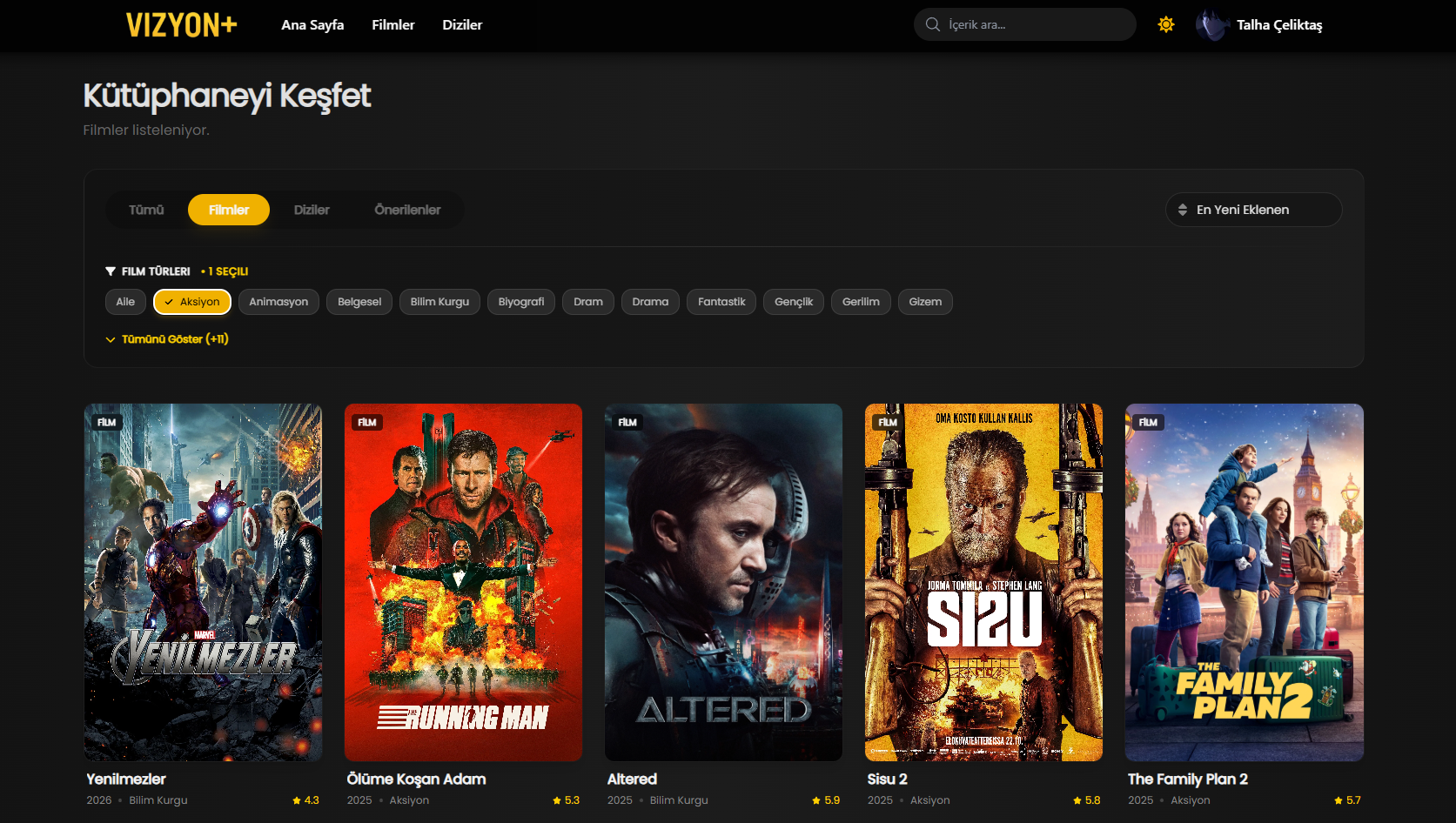Open the En Yeni Eklenen sort dropdown
The width and height of the screenshot is (1456, 823).
tap(1253, 210)
